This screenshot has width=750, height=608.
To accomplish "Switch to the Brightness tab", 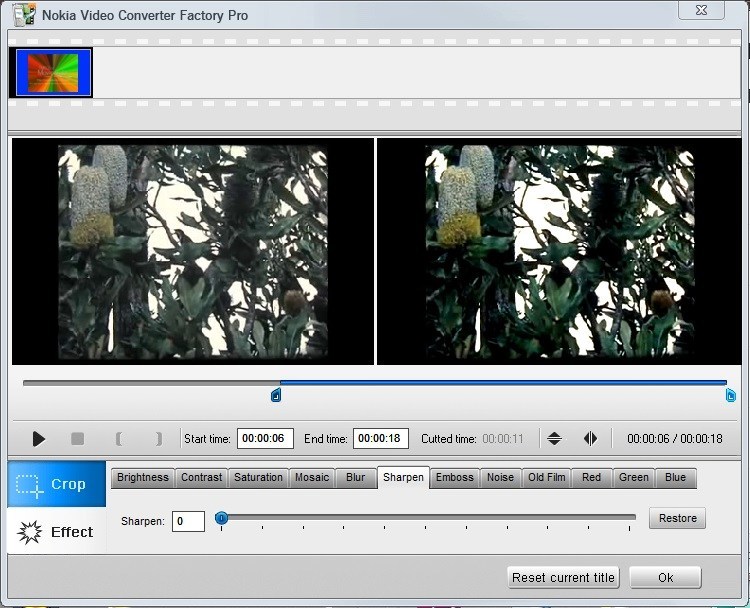I will tap(143, 477).
